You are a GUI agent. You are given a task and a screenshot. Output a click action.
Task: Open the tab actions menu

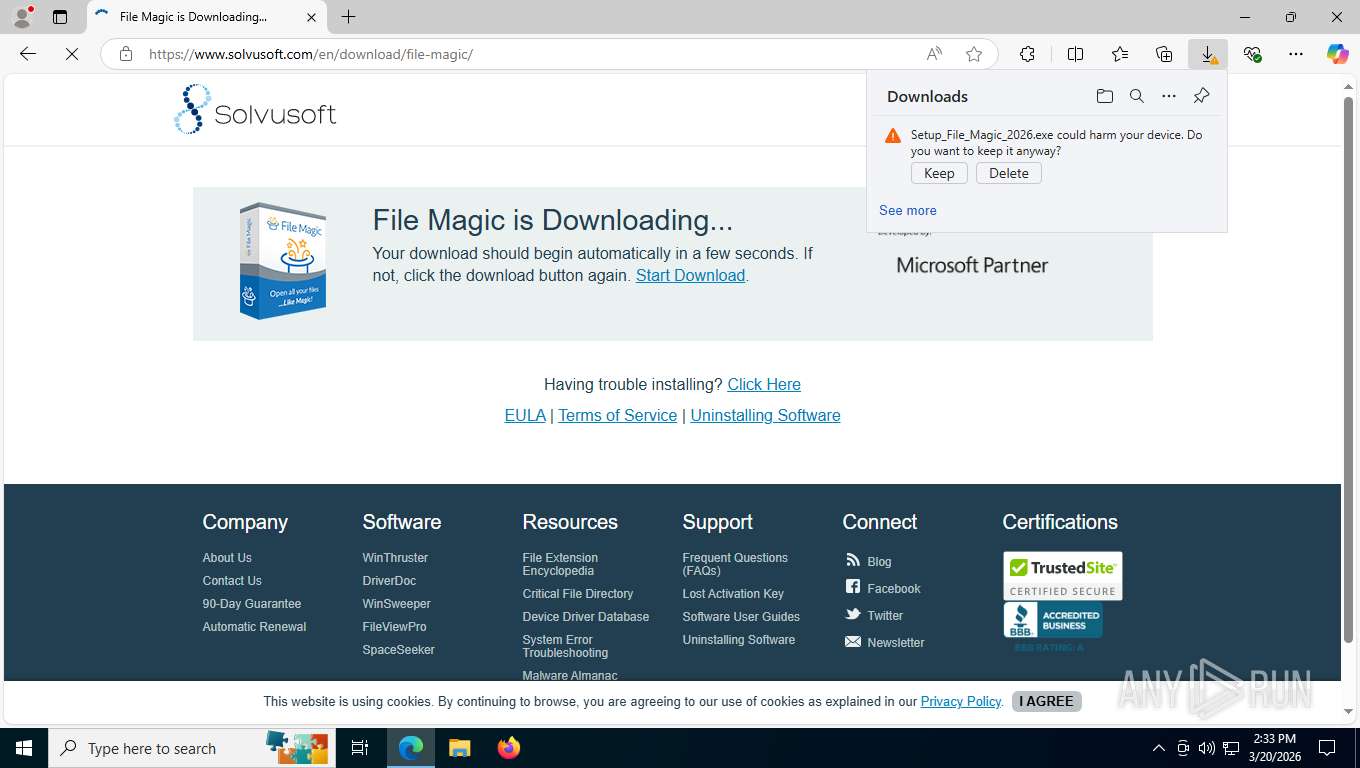[x=60, y=17]
